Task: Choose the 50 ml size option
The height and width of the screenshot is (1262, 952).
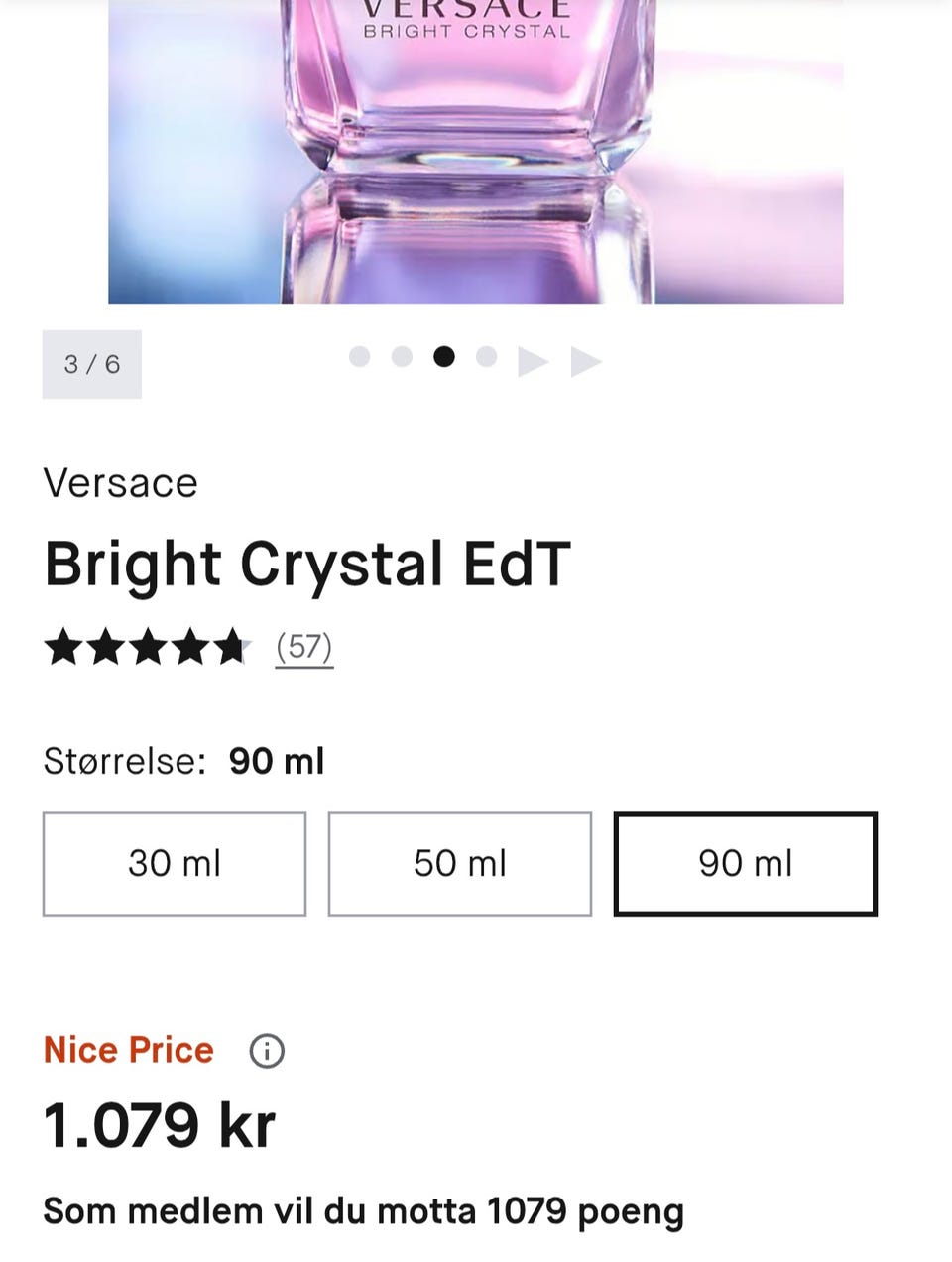Action: point(460,863)
